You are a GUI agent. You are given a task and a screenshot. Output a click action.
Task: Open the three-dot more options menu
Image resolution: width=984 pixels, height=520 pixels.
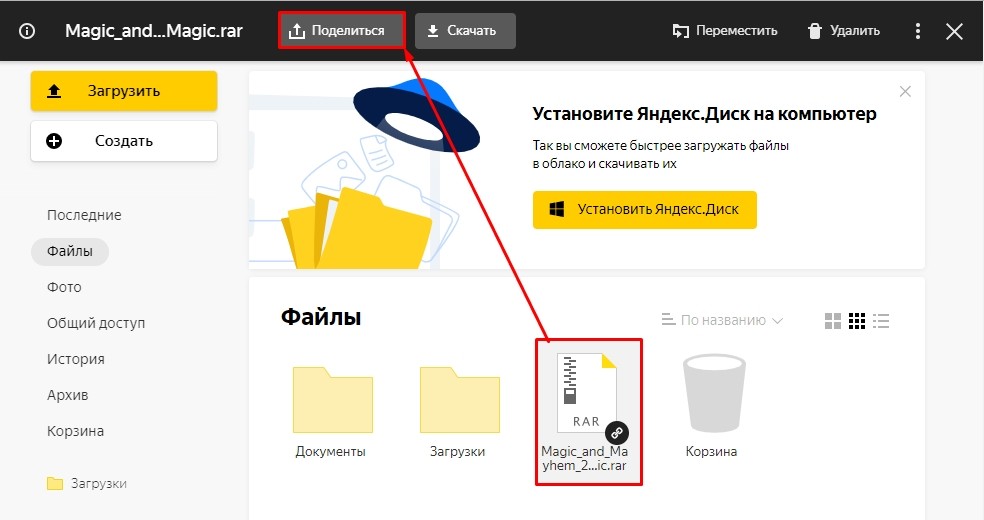[917, 31]
